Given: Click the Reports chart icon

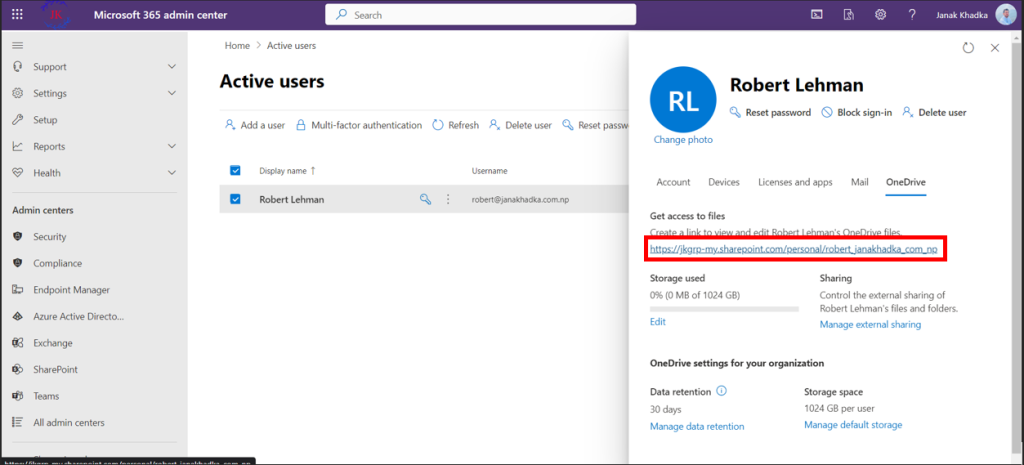Looking at the screenshot, I should (x=18, y=146).
